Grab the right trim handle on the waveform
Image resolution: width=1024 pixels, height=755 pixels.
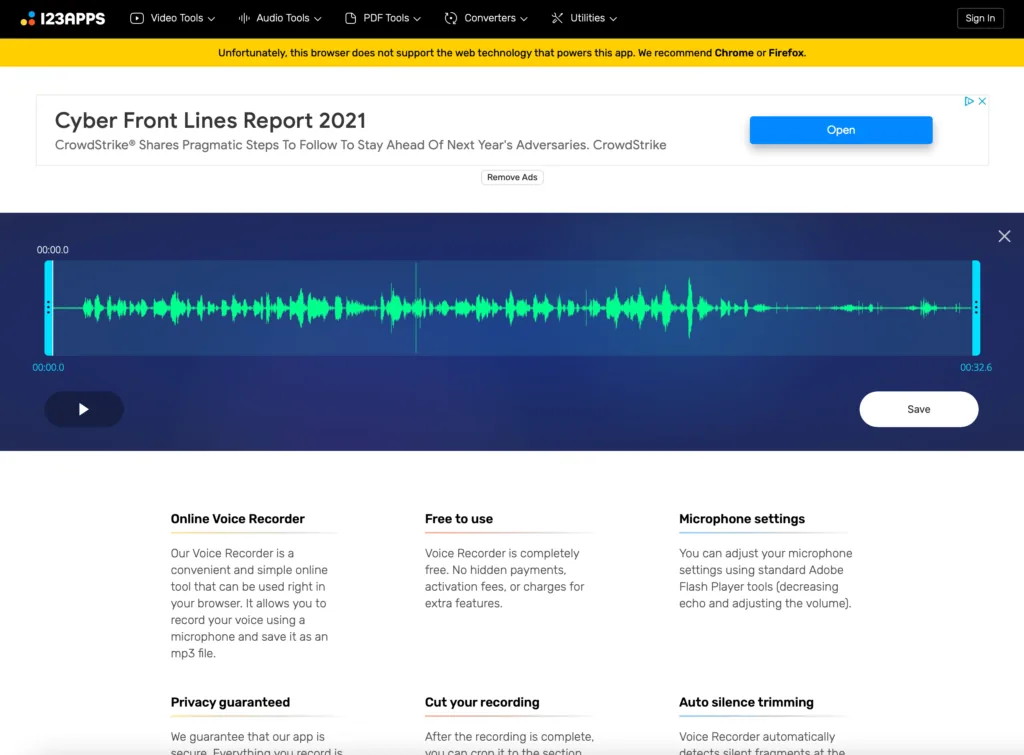point(976,308)
